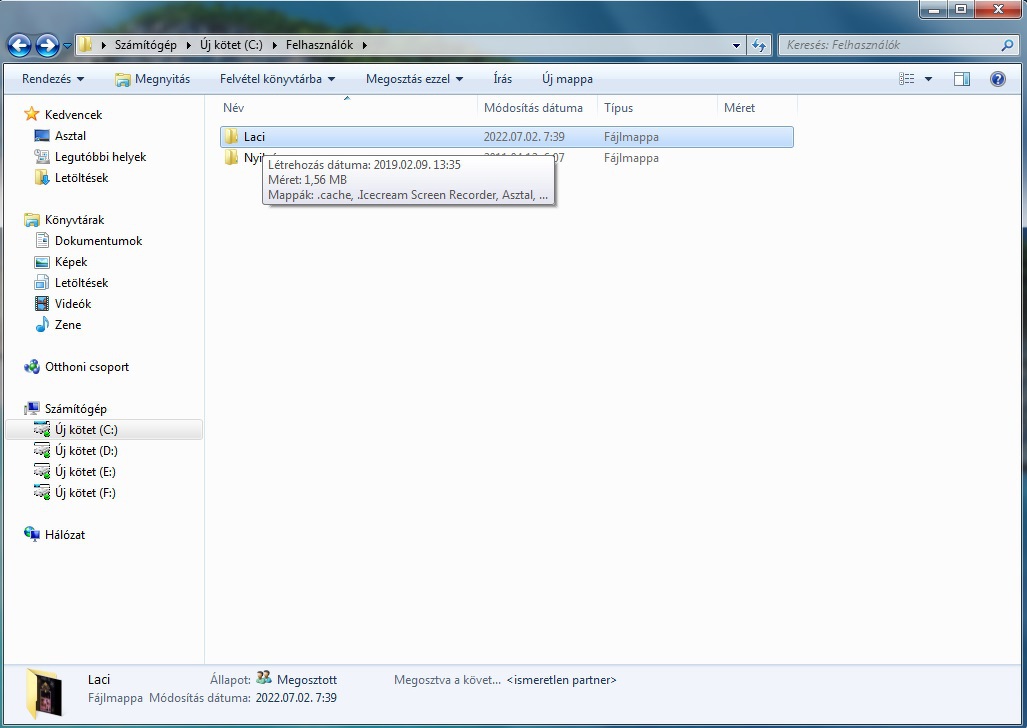1027x728 pixels.
Task: Expand the arrow after Számítógép breadcrumb
Action: [189, 45]
